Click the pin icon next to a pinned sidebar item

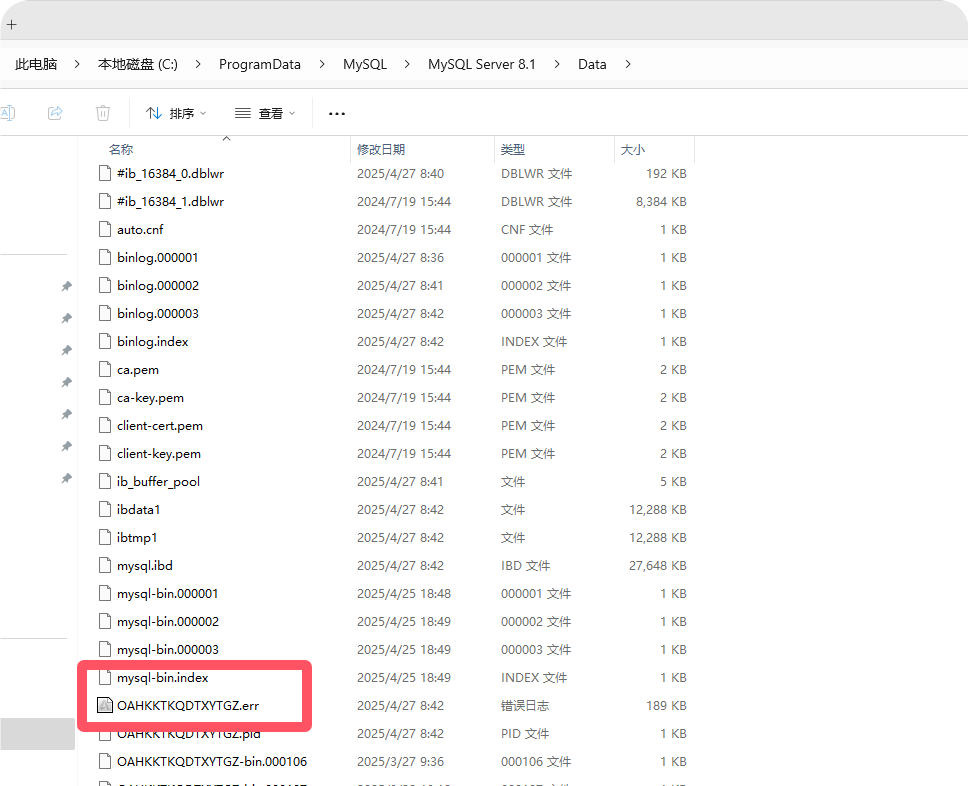tap(66, 286)
